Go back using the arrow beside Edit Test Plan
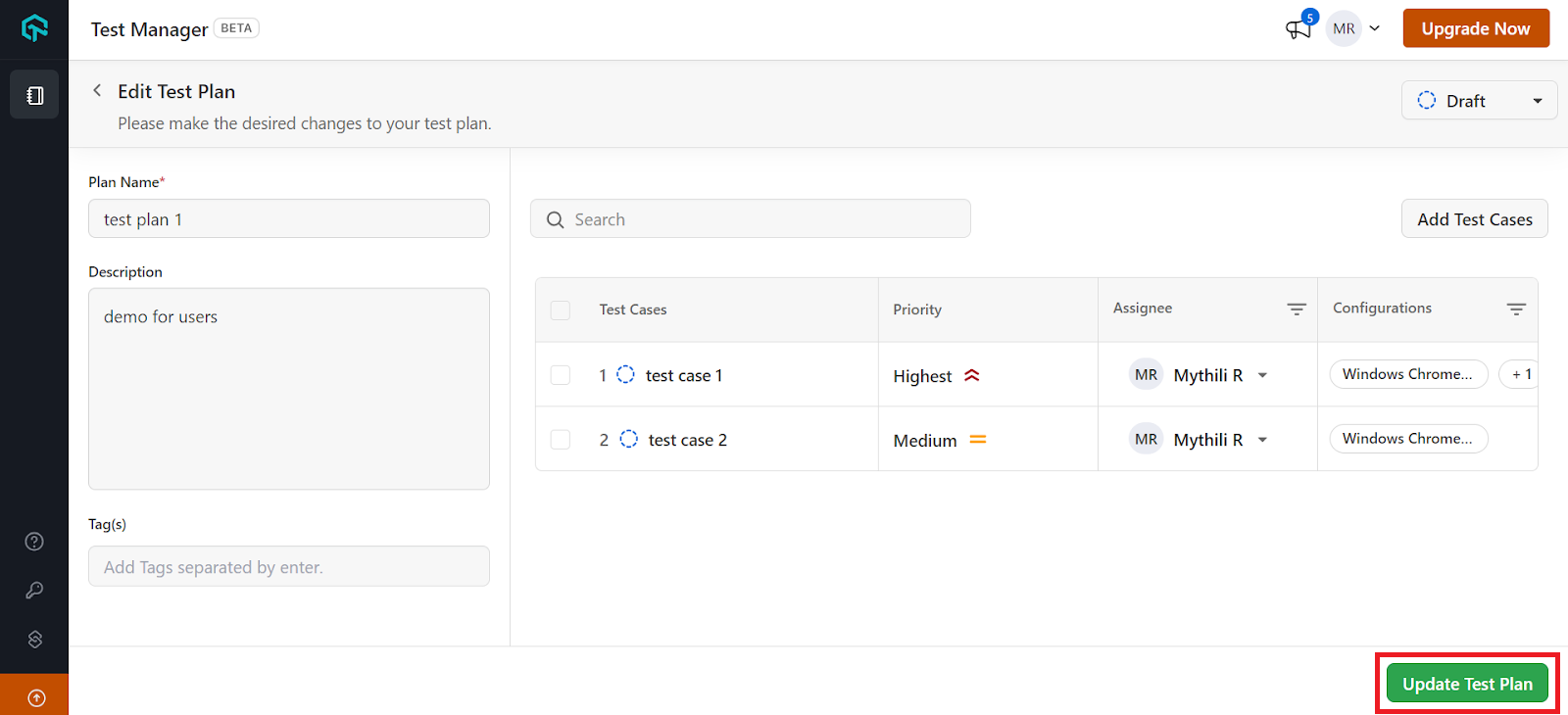This screenshot has height=715, width=1568. (x=97, y=90)
